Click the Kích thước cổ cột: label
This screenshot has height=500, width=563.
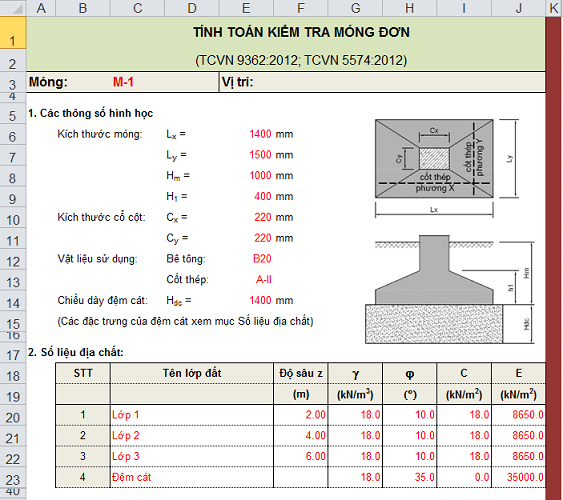point(101,218)
